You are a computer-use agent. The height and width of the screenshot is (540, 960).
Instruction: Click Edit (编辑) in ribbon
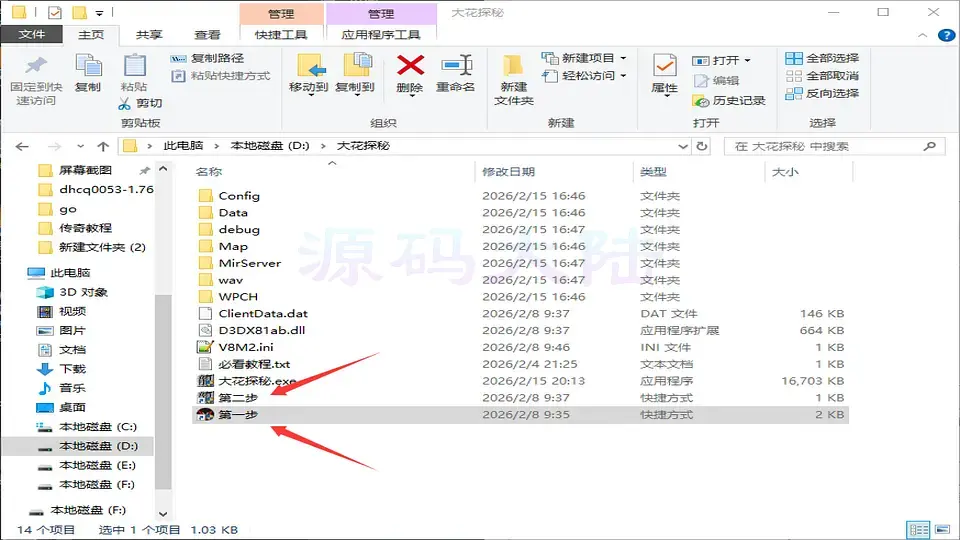716,81
